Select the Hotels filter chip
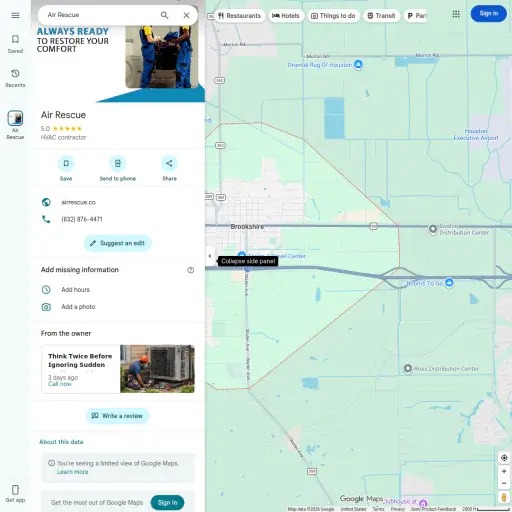Viewport: 512px width, 512px height. click(x=286, y=16)
